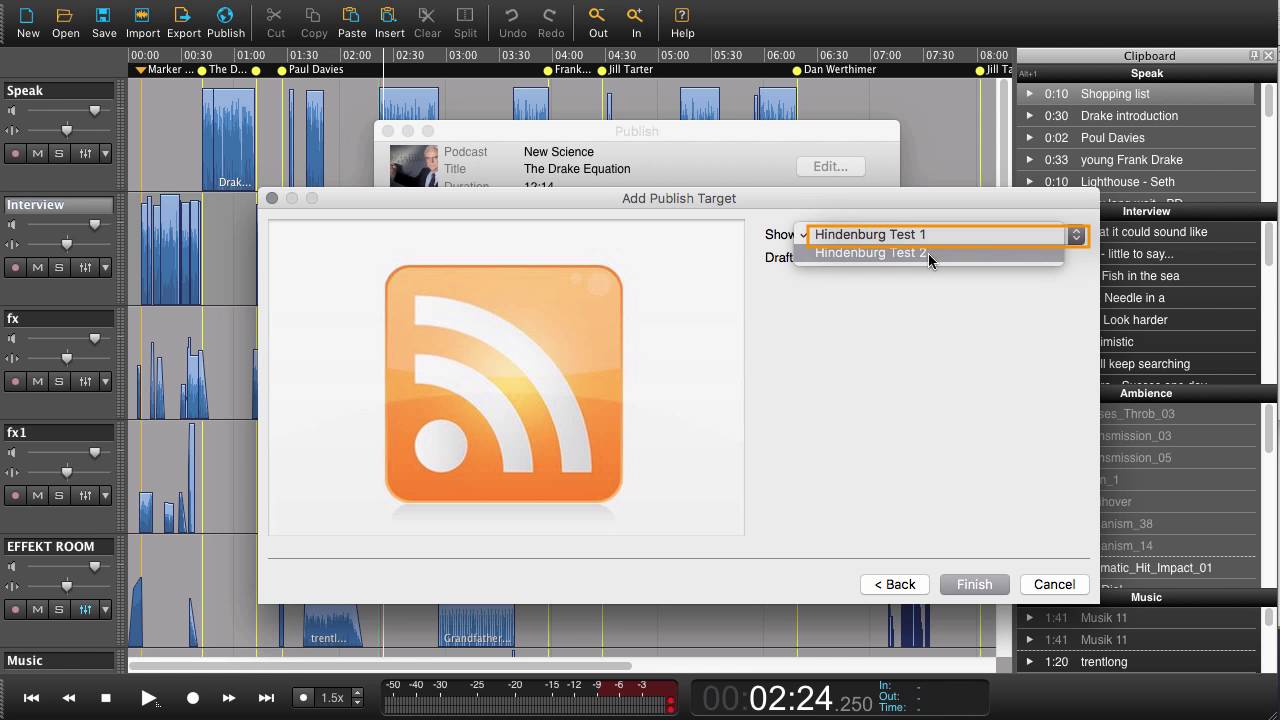The image size is (1280, 720).
Task: Click the Finish button
Action: (974, 584)
